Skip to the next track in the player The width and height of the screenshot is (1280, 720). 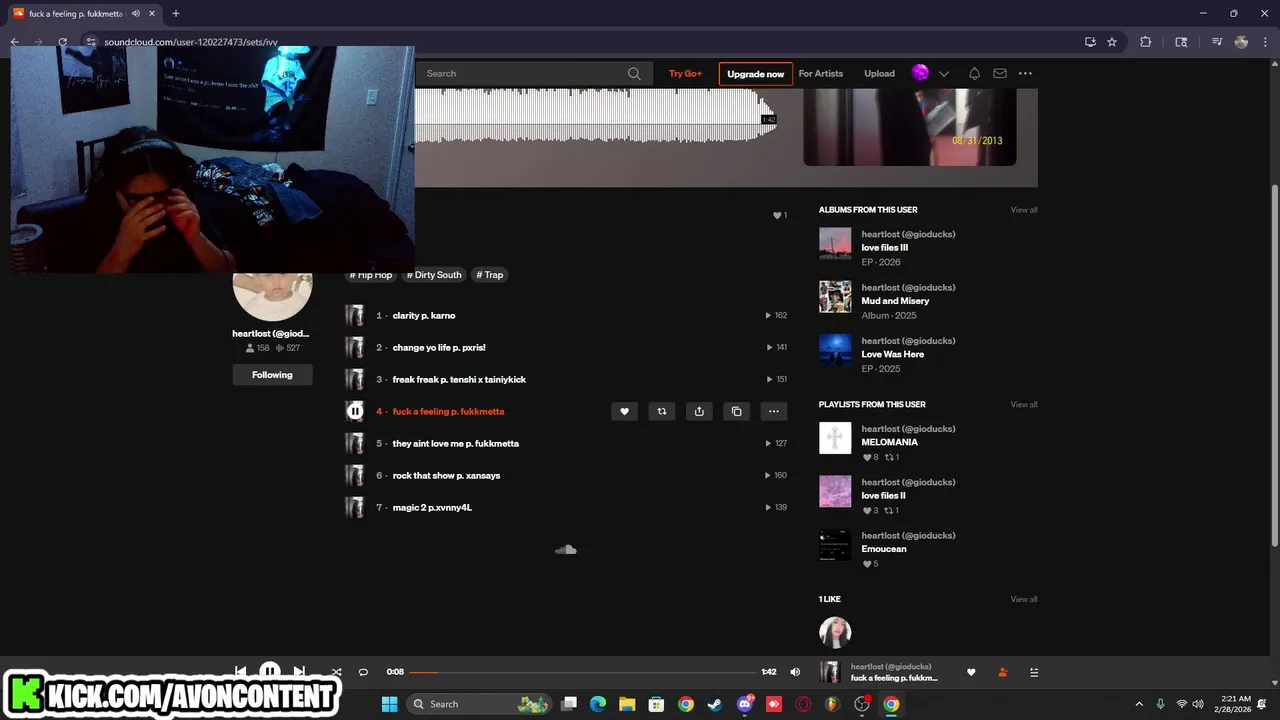299,671
